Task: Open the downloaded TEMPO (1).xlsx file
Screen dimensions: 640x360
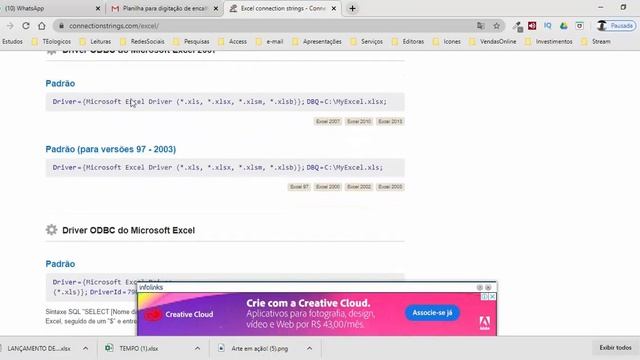Action: pos(139,349)
